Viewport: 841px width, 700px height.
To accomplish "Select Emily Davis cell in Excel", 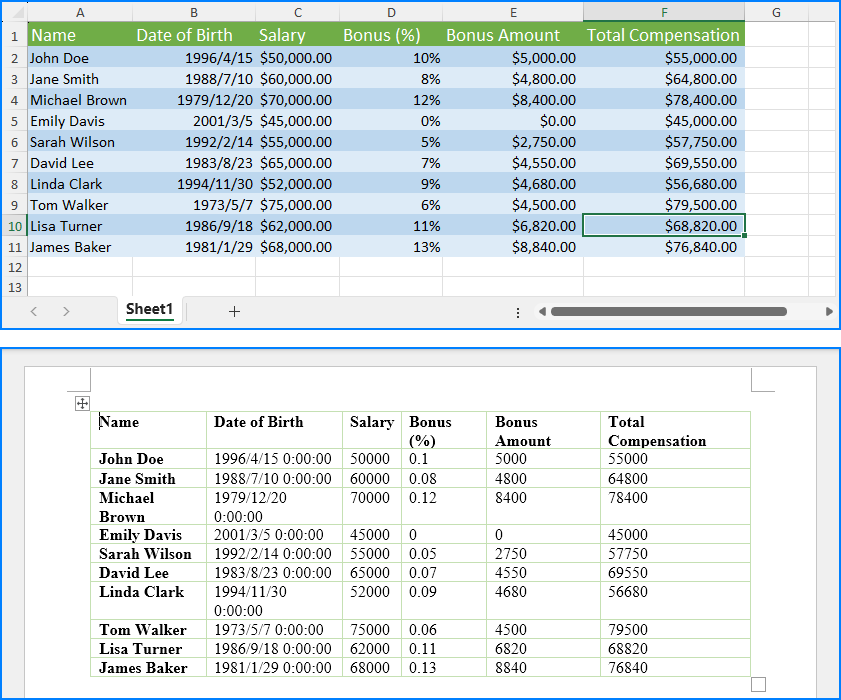I will tap(80, 121).
